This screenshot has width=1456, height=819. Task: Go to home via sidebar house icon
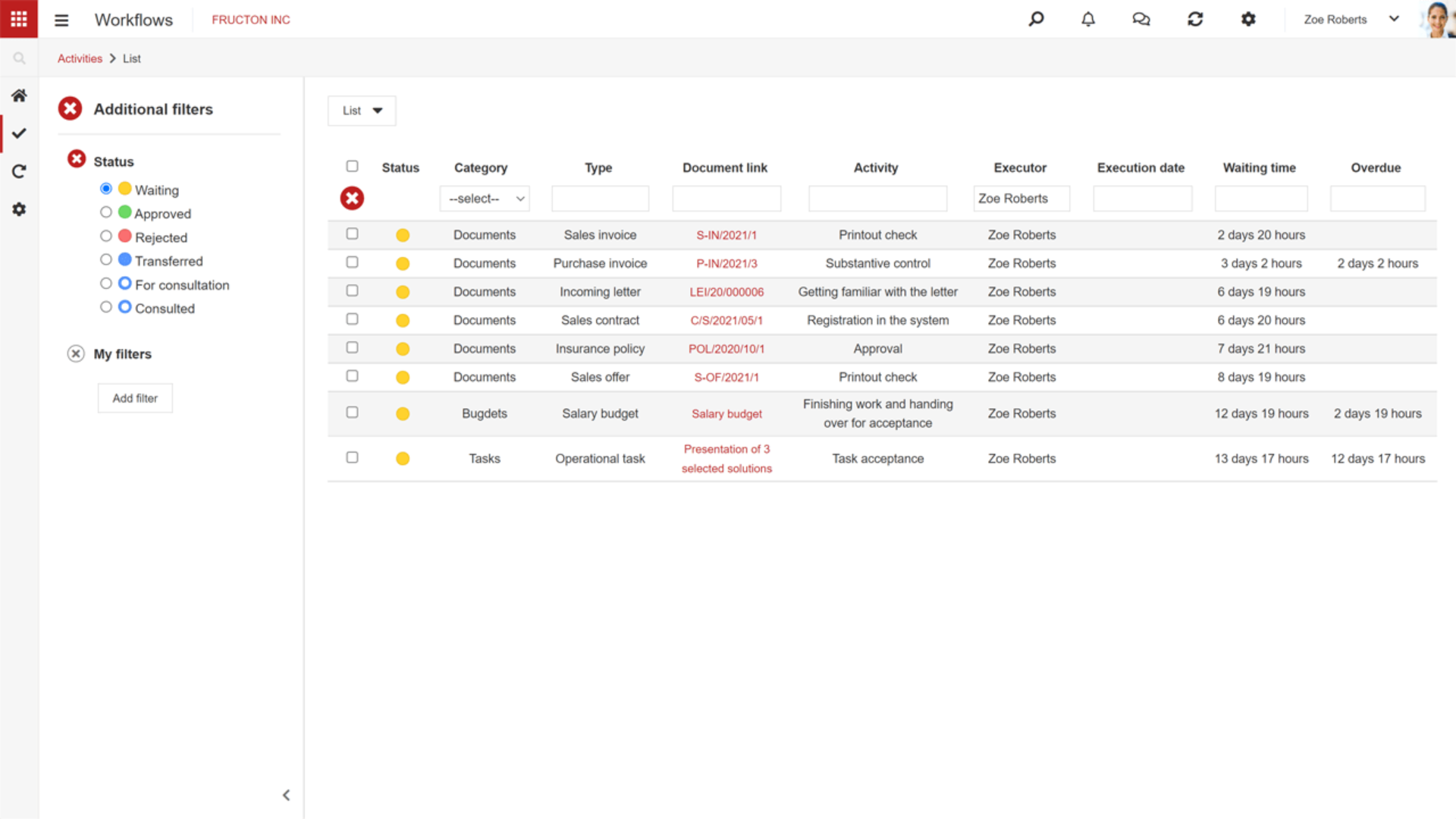coord(19,96)
